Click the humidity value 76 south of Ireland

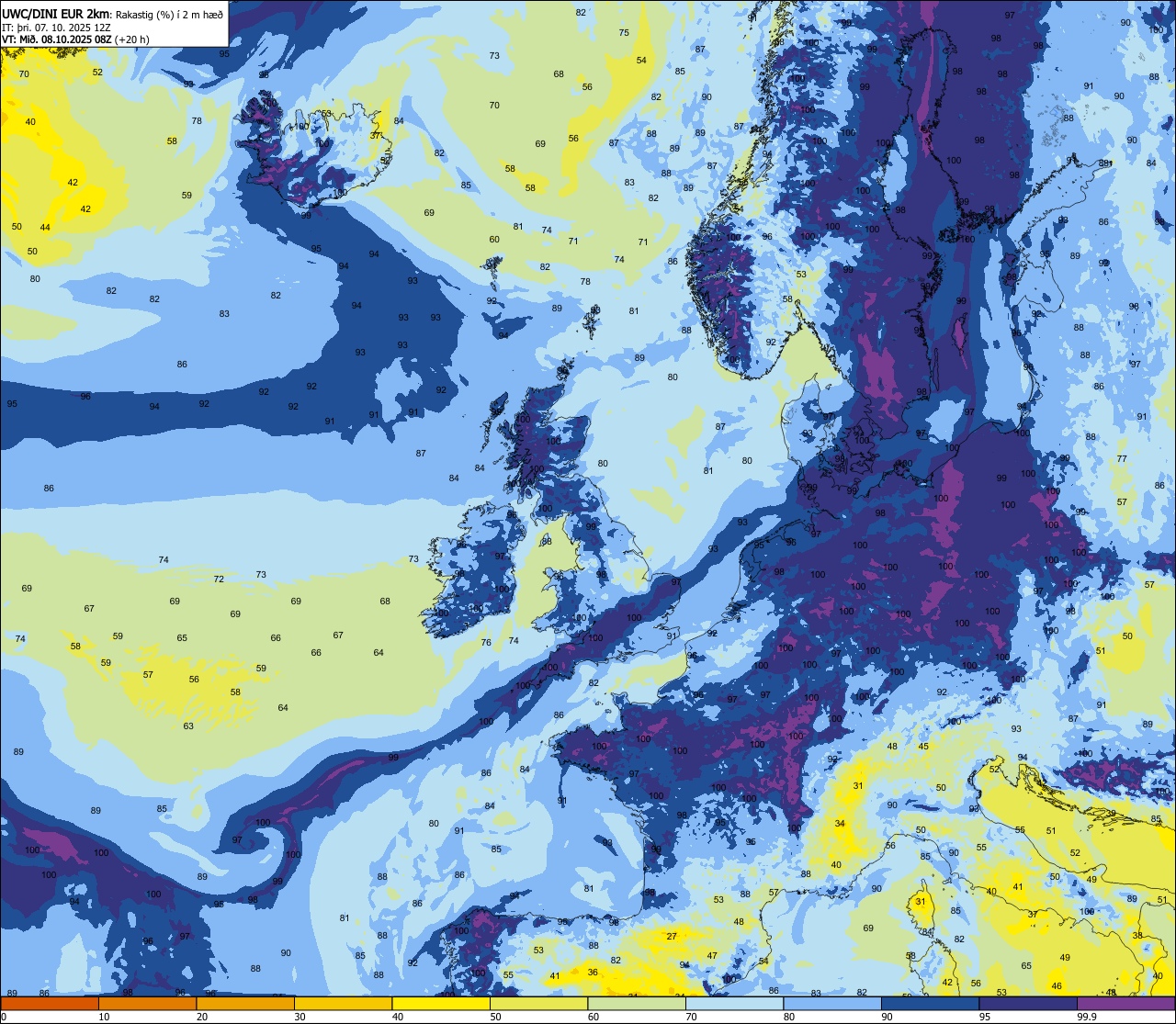pos(486,642)
